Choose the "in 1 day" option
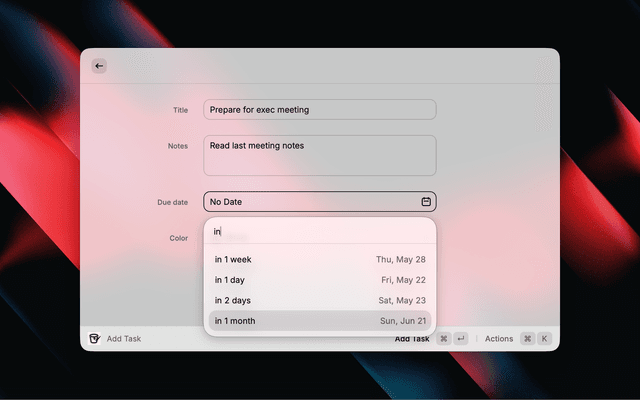Image resolution: width=640 pixels, height=400 pixels. pos(320,280)
